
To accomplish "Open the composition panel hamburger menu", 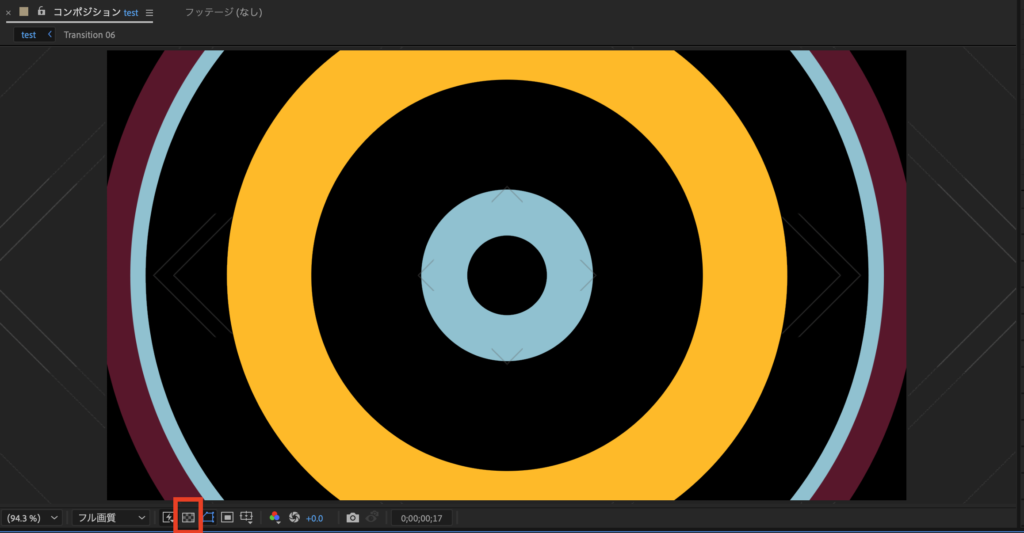I will (150, 13).
